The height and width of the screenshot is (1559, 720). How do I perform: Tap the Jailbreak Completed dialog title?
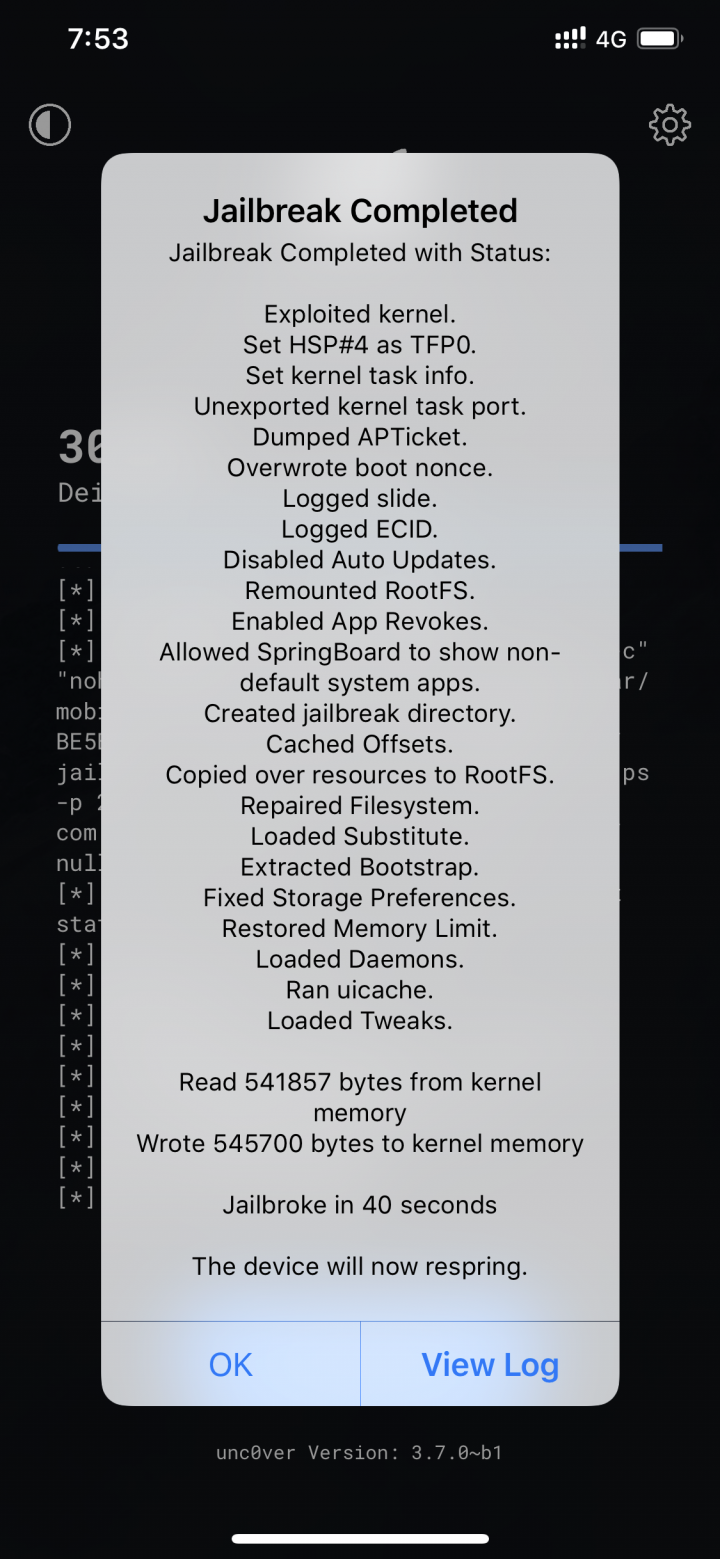point(360,211)
